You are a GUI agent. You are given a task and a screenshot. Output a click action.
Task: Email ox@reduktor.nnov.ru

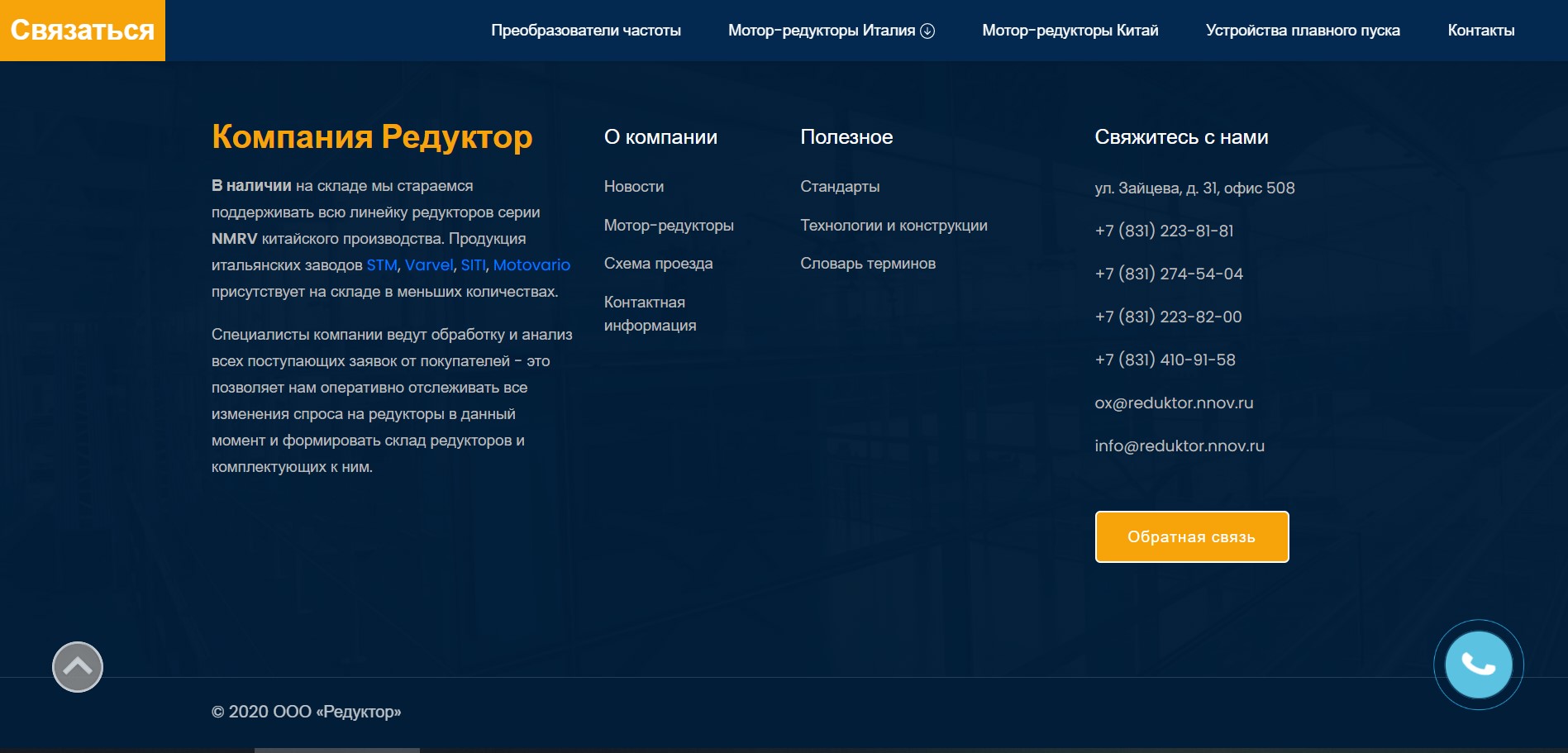click(x=1174, y=403)
